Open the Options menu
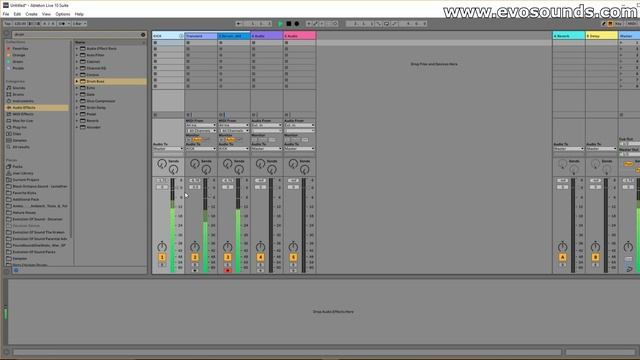This screenshot has height=360, width=640. click(63, 14)
